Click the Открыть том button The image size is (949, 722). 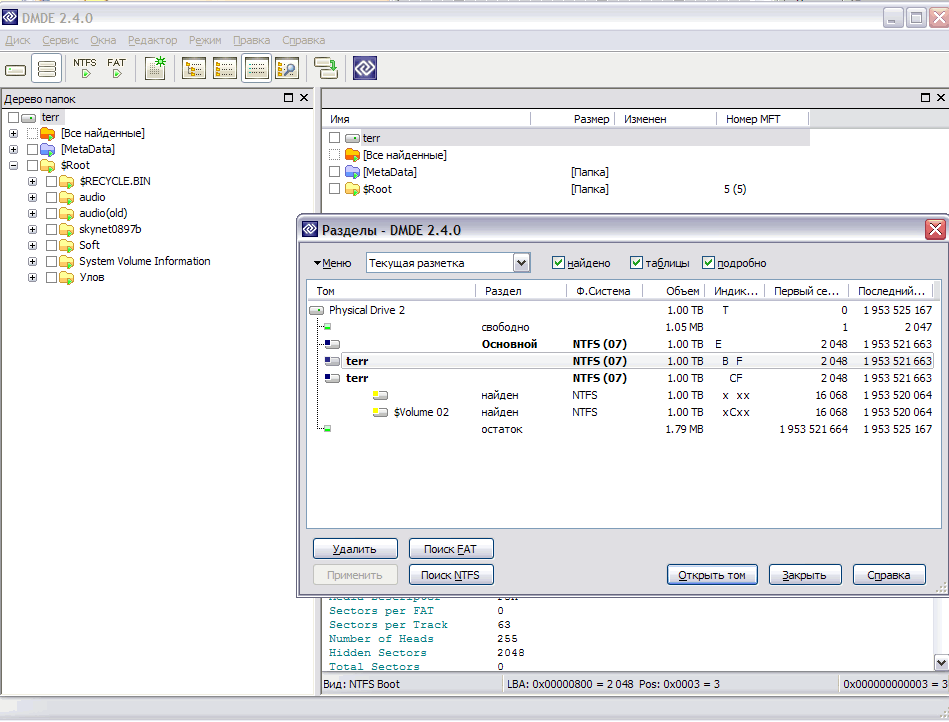click(712, 575)
